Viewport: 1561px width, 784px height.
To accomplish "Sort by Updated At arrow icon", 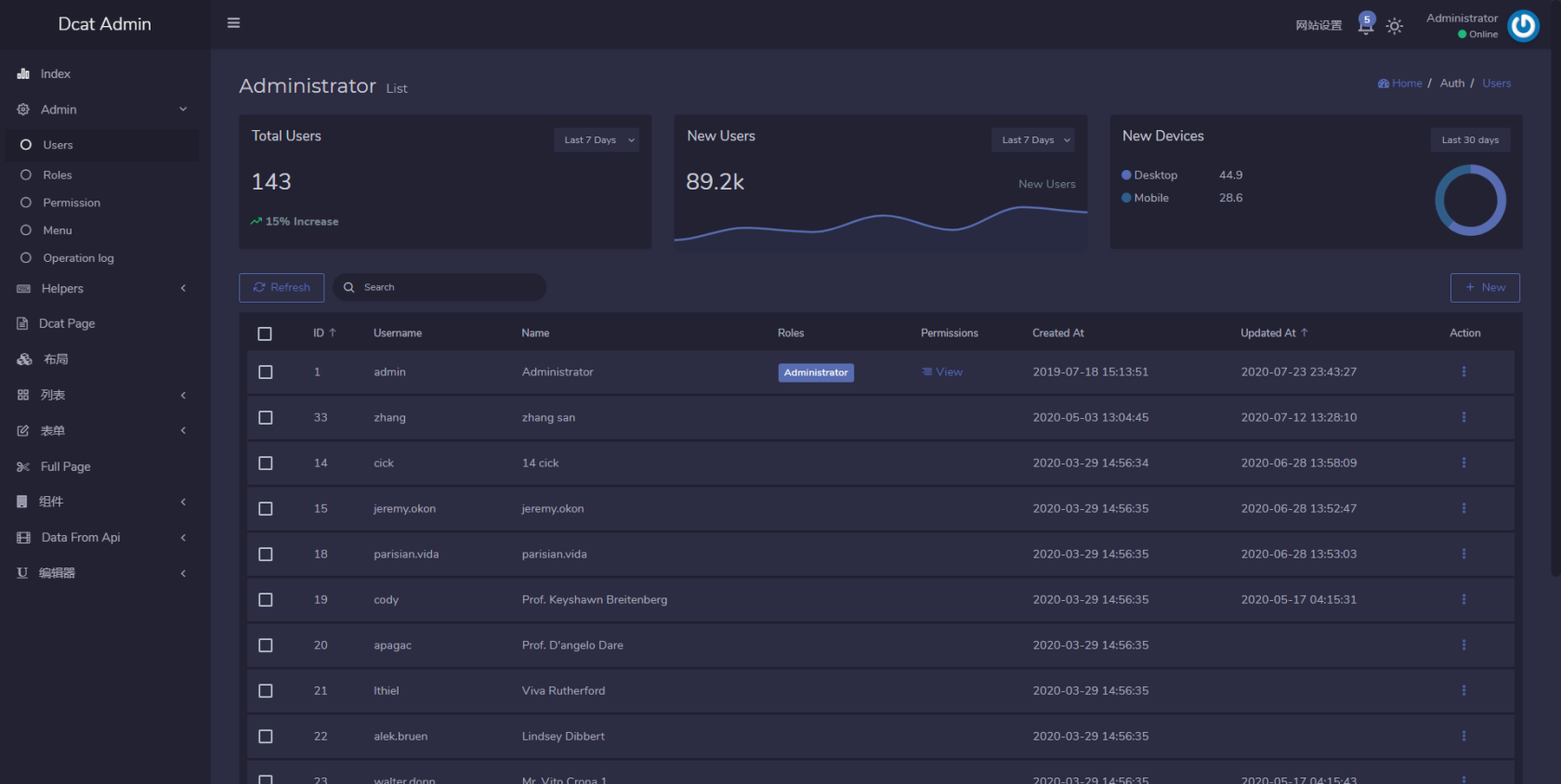I will pos(1305,333).
